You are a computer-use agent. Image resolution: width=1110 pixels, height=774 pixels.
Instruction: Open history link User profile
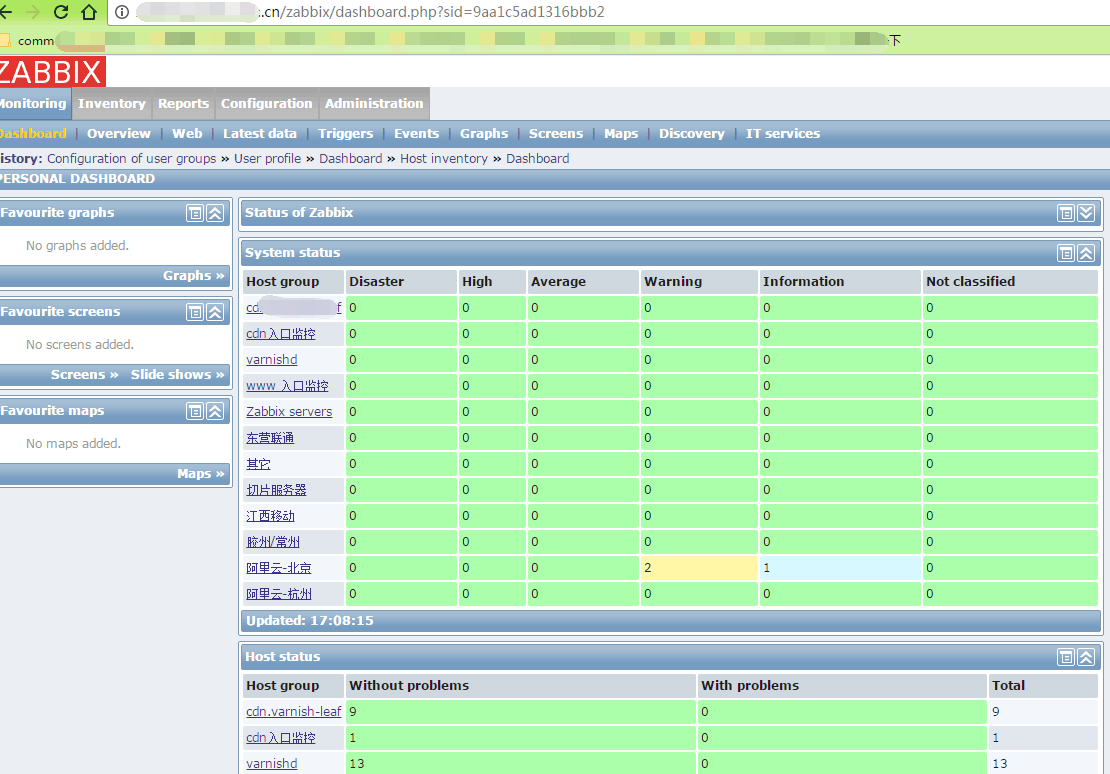click(x=268, y=159)
